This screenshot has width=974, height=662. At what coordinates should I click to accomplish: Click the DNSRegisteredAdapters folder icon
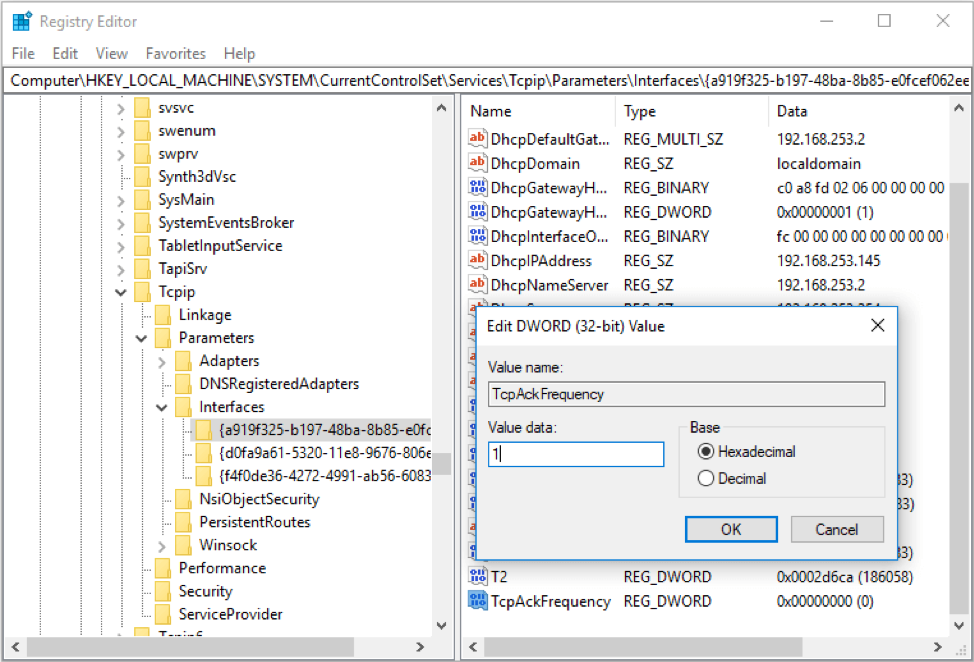[183, 384]
